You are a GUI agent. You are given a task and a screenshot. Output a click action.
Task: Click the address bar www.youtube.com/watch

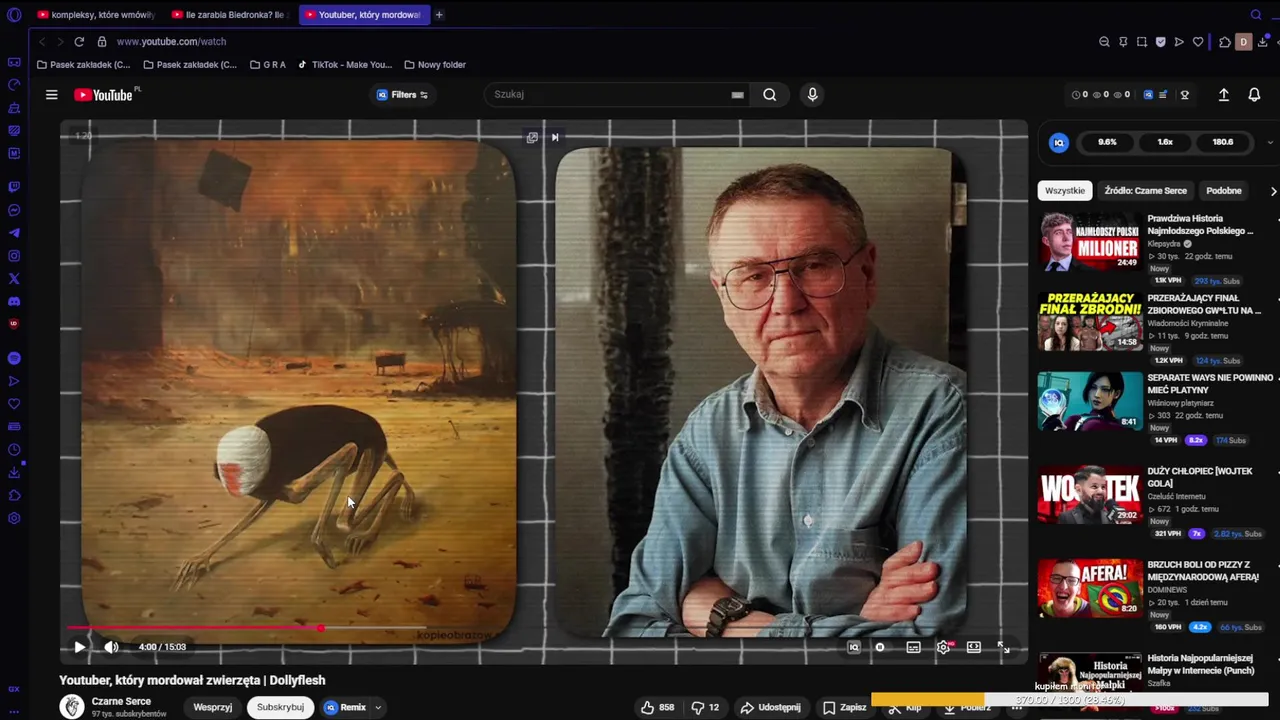171,42
